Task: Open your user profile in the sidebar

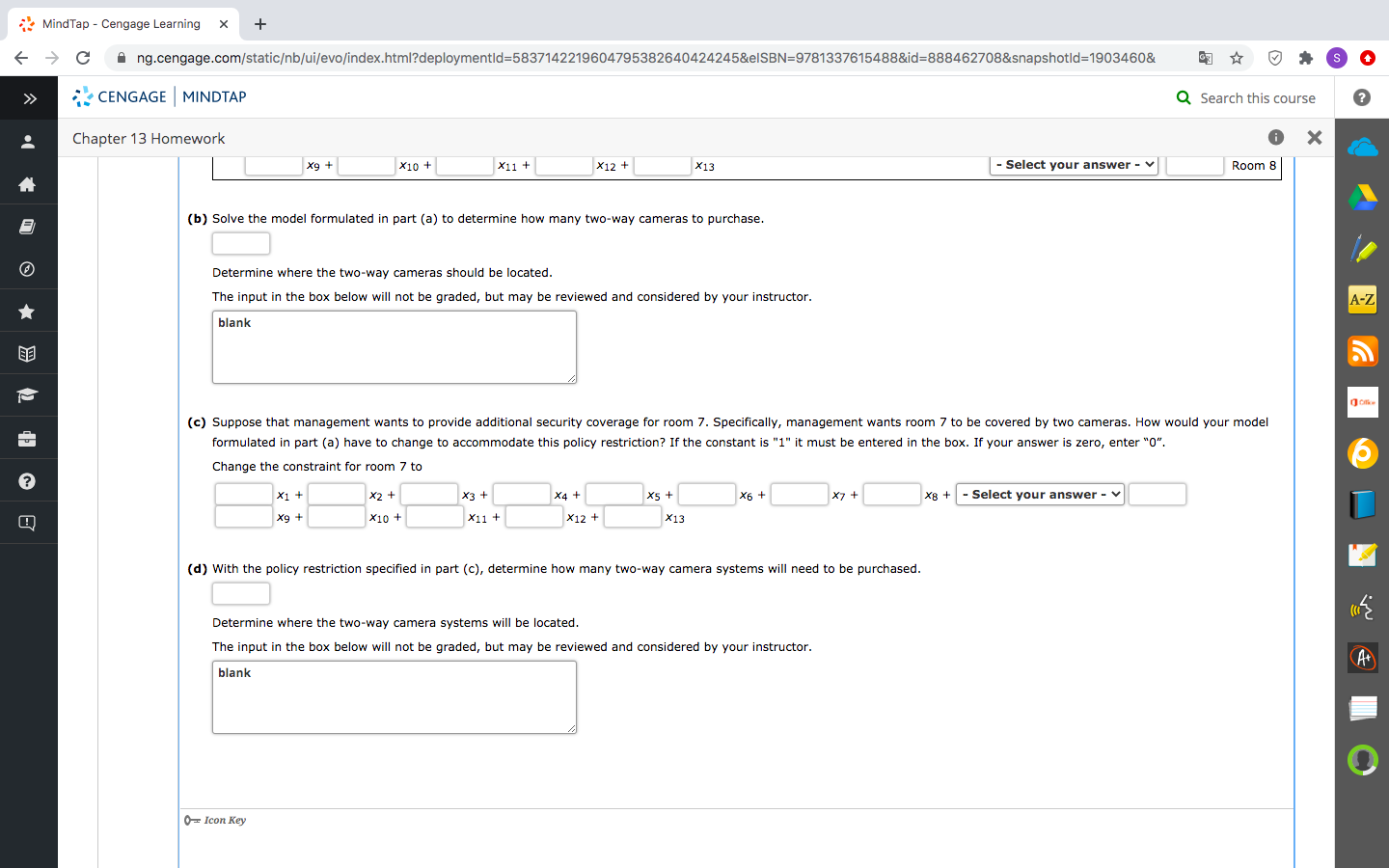Action: (28, 141)
